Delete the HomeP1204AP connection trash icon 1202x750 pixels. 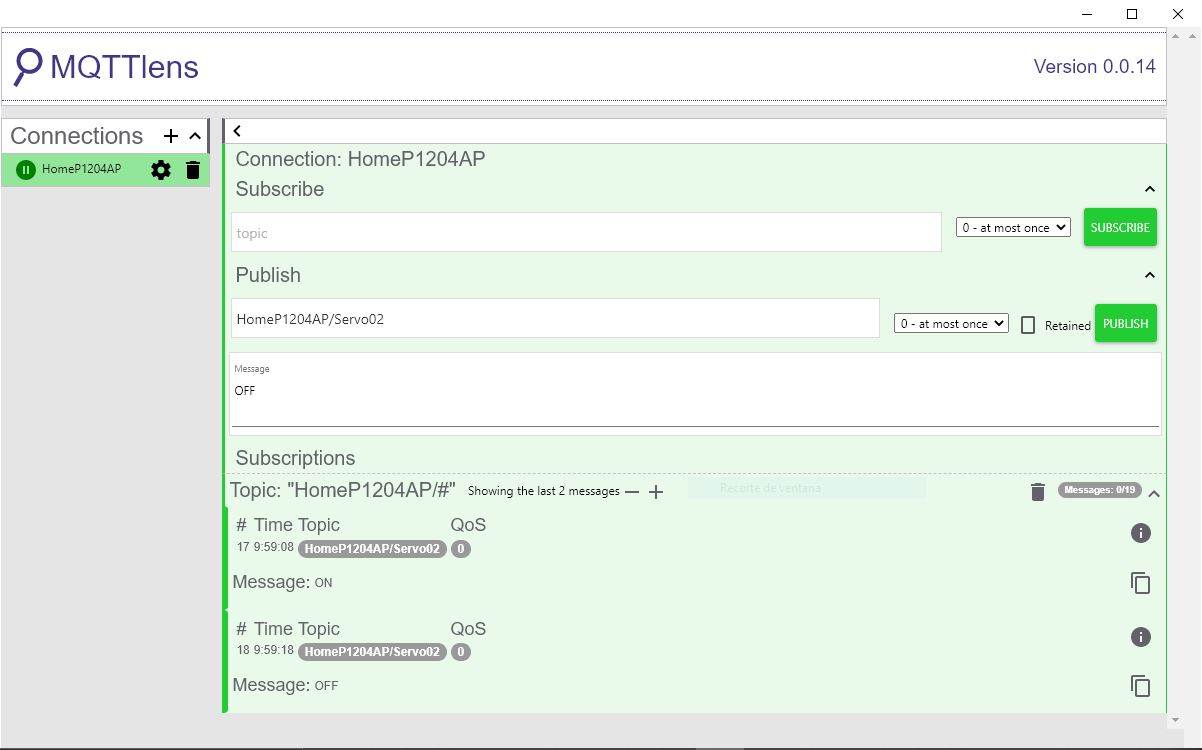[193, 170]
